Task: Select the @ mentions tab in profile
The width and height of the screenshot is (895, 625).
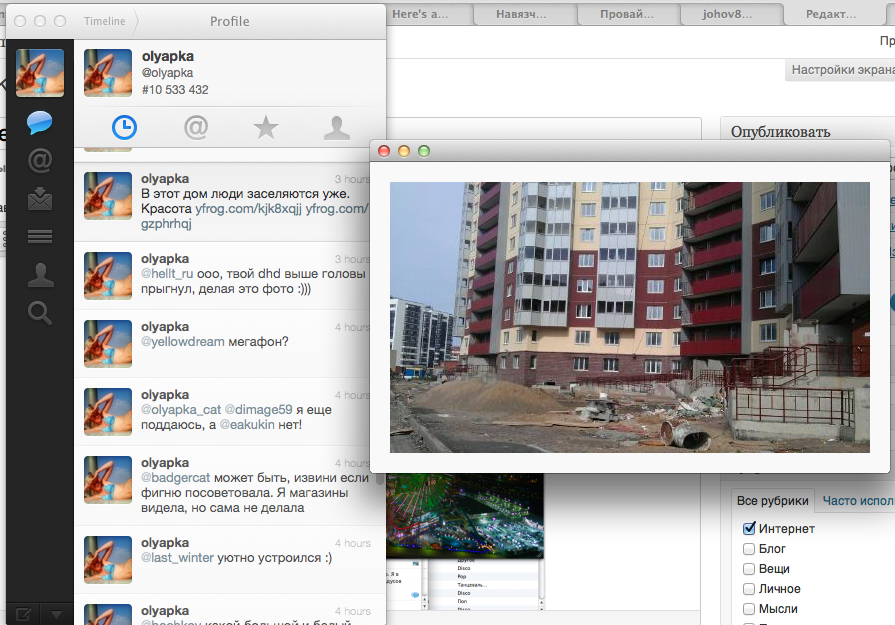Action: 195,127
